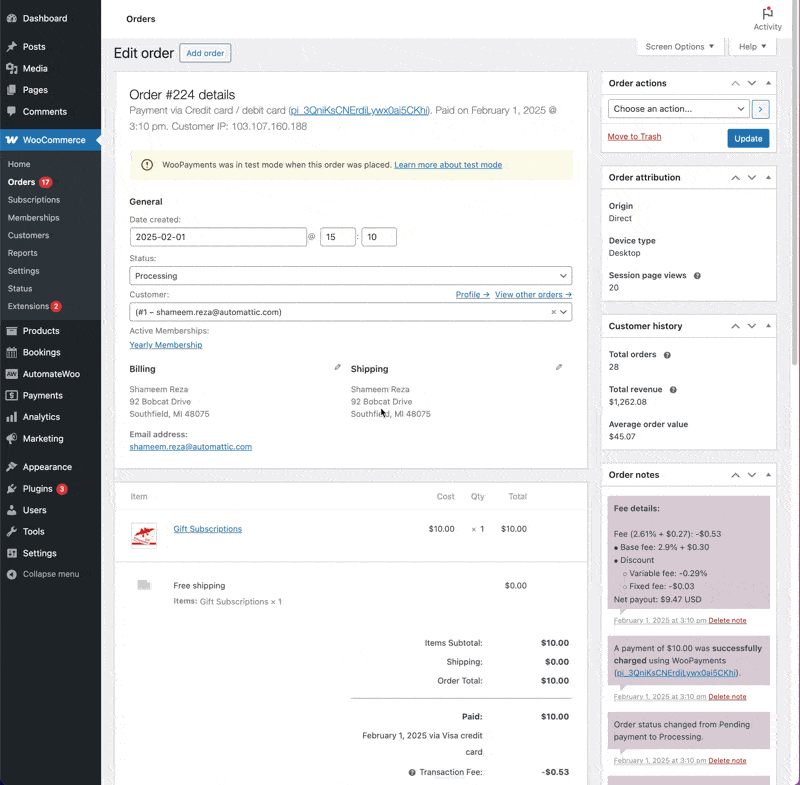
Task: Open the Customer selection dropdown
Action: click(351, 312)
